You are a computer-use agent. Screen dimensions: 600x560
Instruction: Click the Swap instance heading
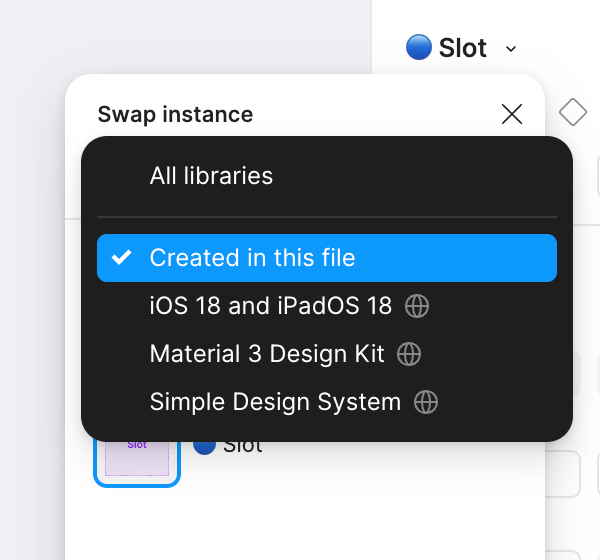(x=175, y=114)
